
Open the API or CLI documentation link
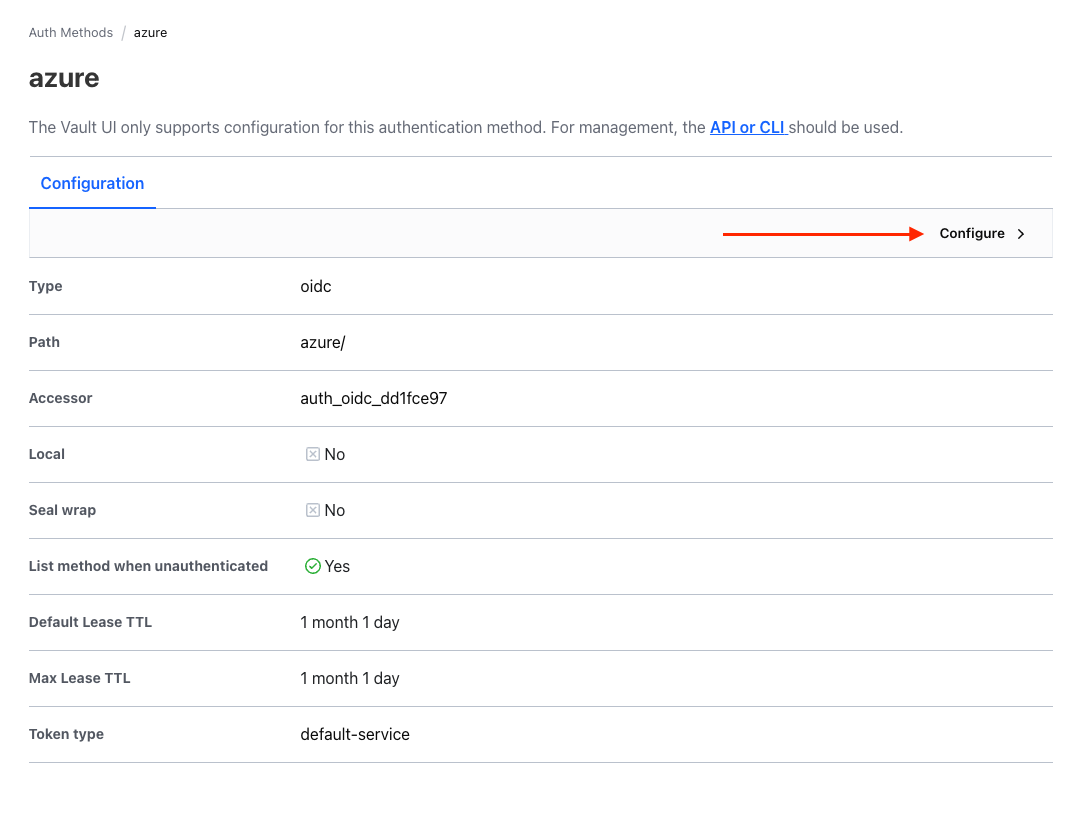(748, 128)
